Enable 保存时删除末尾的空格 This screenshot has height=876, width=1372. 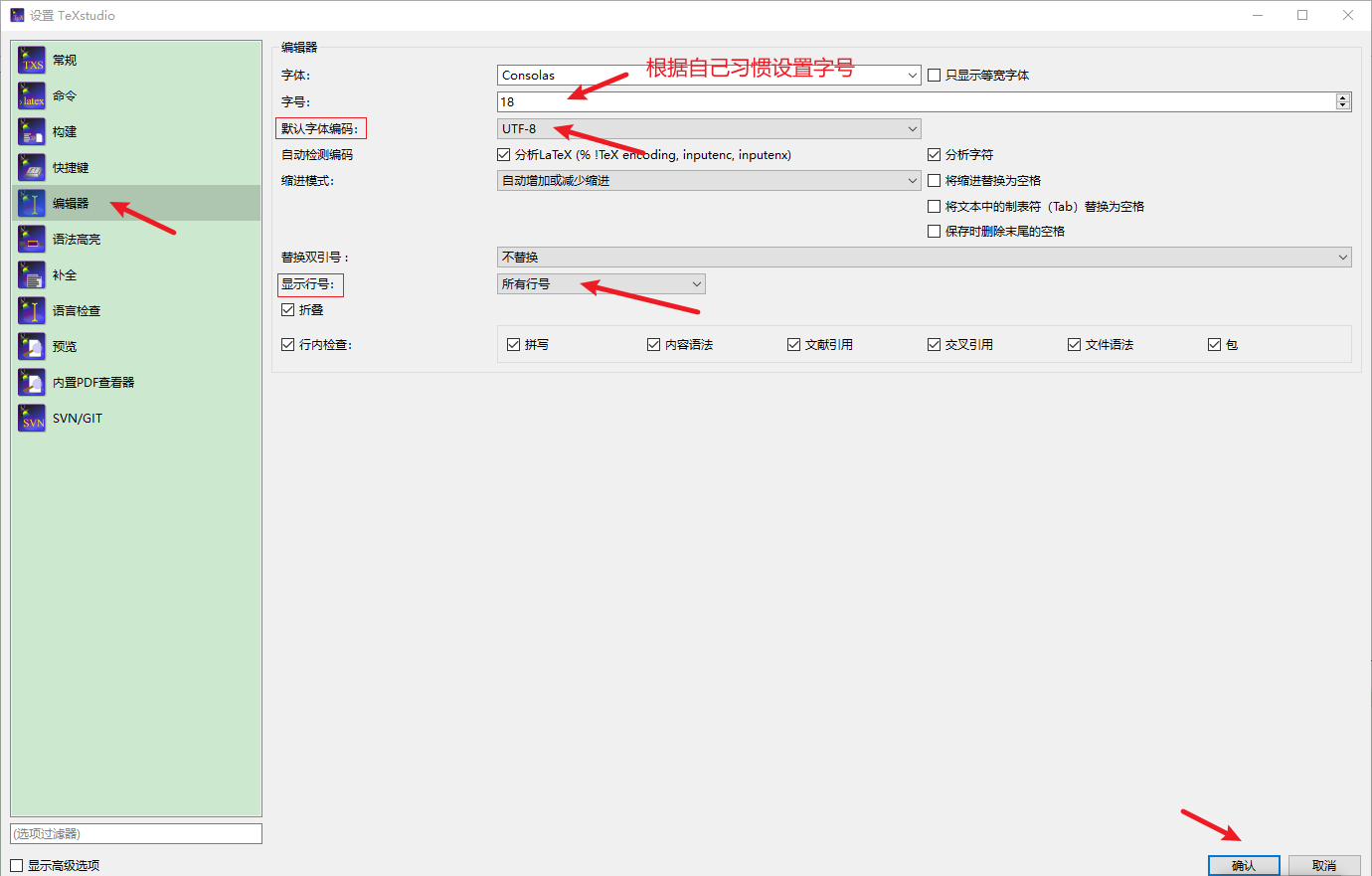934,231
